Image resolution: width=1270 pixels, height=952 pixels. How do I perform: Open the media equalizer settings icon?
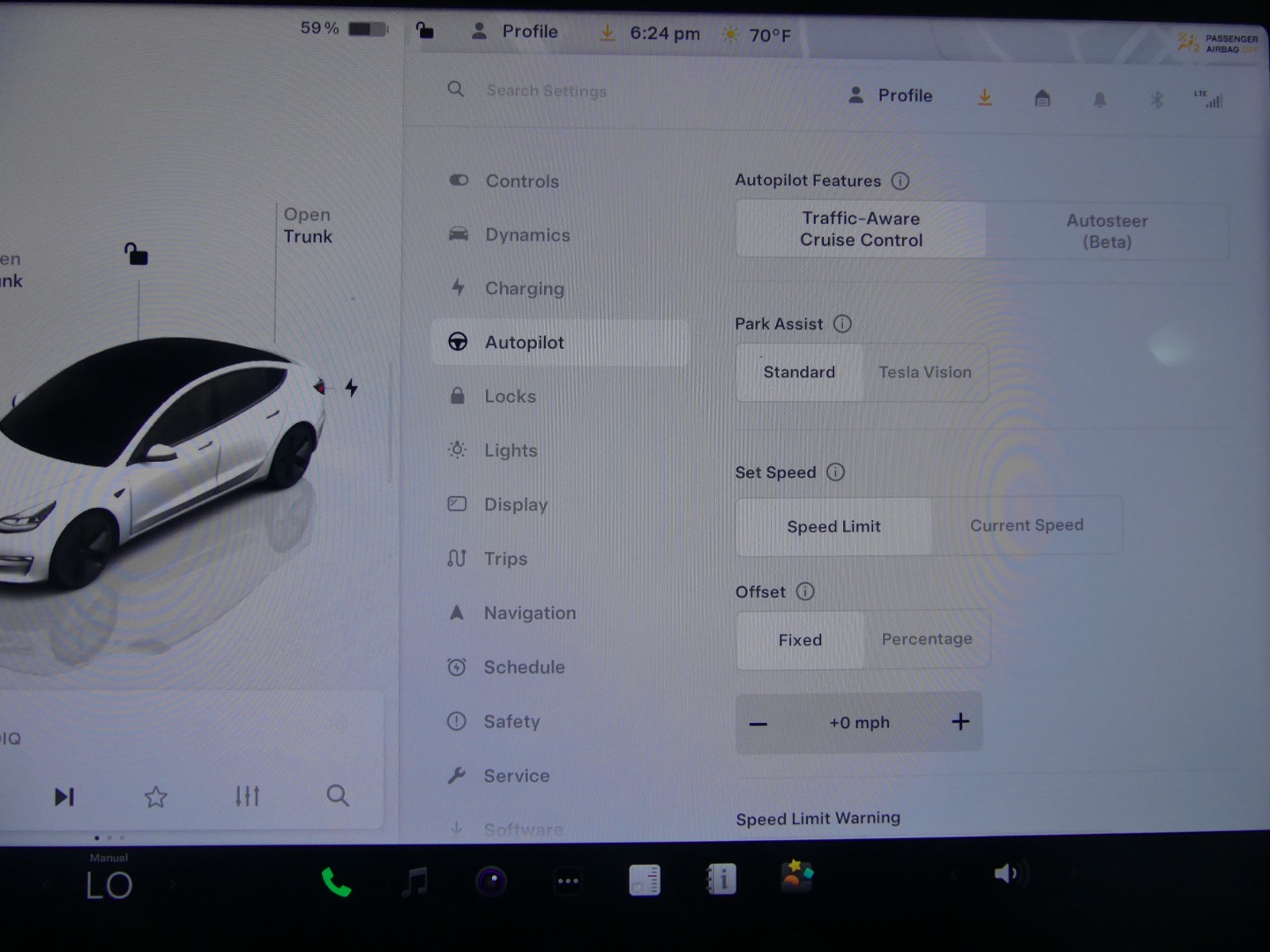[247, 796]
